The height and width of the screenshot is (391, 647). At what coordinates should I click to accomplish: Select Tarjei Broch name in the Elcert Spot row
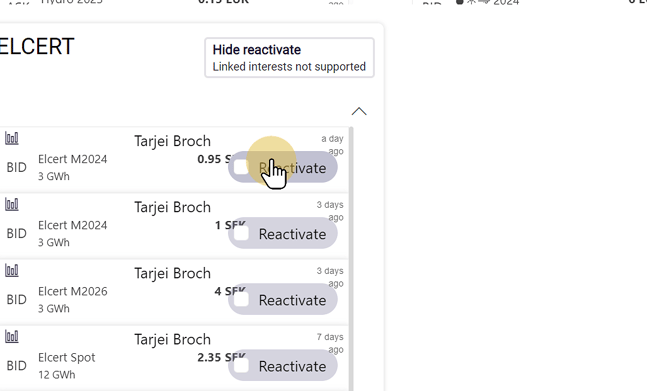click(172, 339)
